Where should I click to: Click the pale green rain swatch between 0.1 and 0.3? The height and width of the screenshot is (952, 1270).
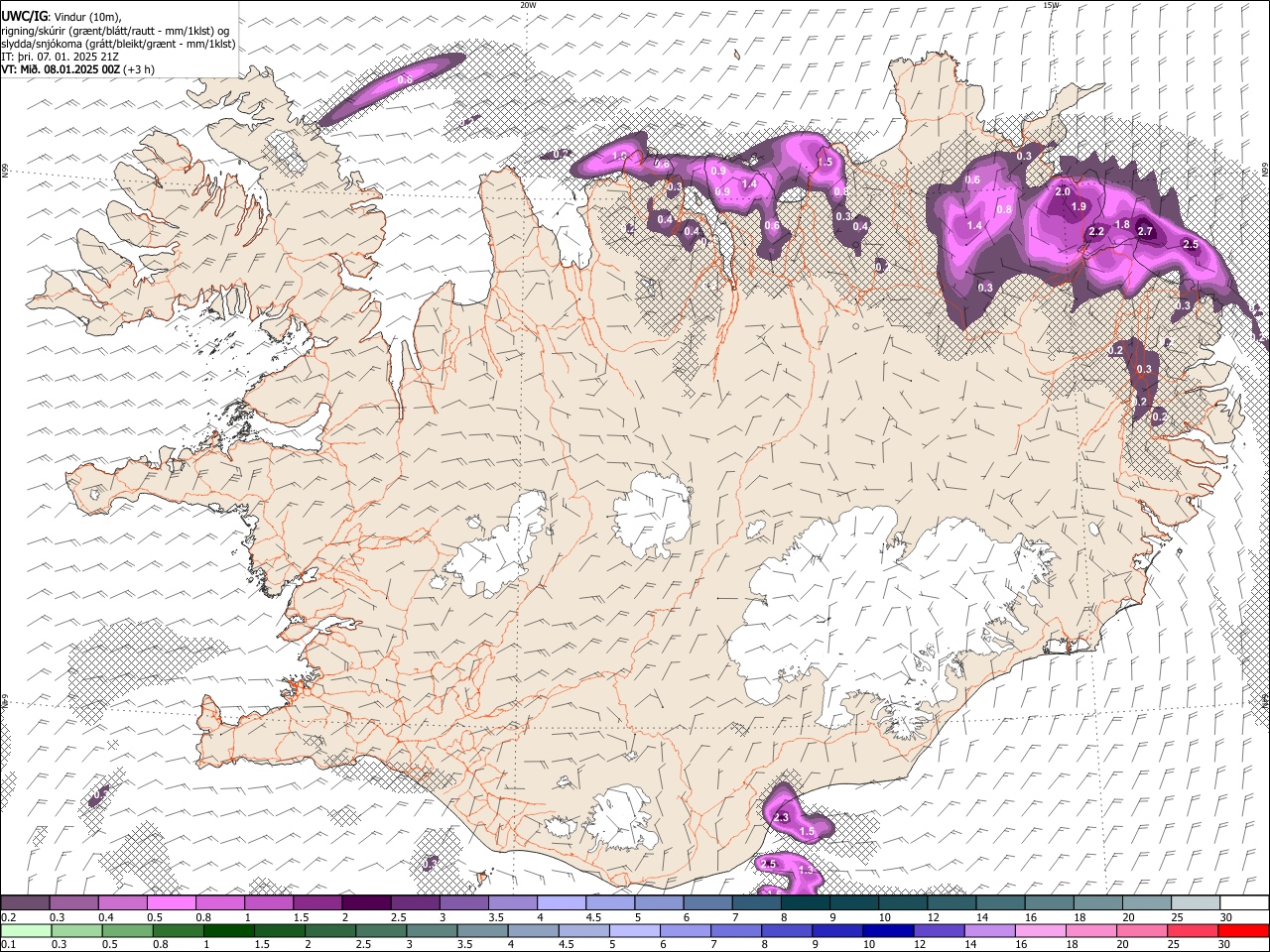(x=26, y=930)
